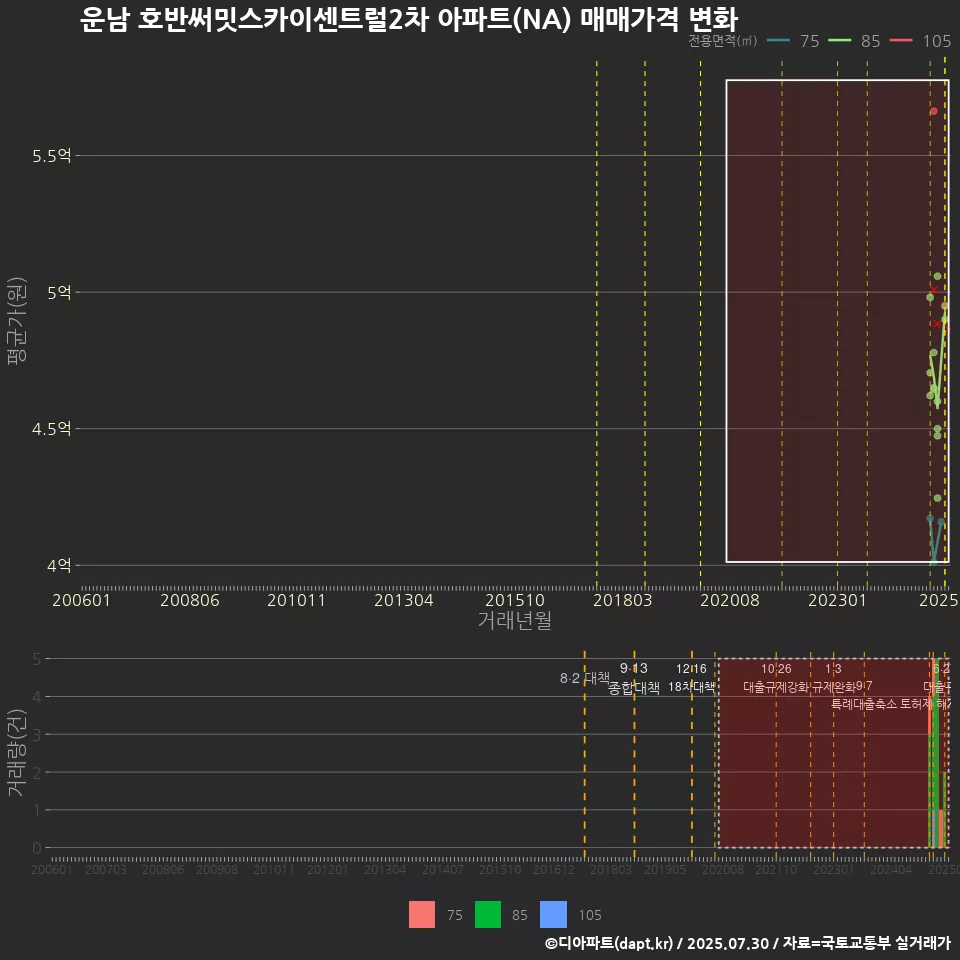Click the chart title mentioning 매매가격 변화
Image resolution: width=960 pixels, height=960 pixels.
pyautogui.click(x=409, y=20)
